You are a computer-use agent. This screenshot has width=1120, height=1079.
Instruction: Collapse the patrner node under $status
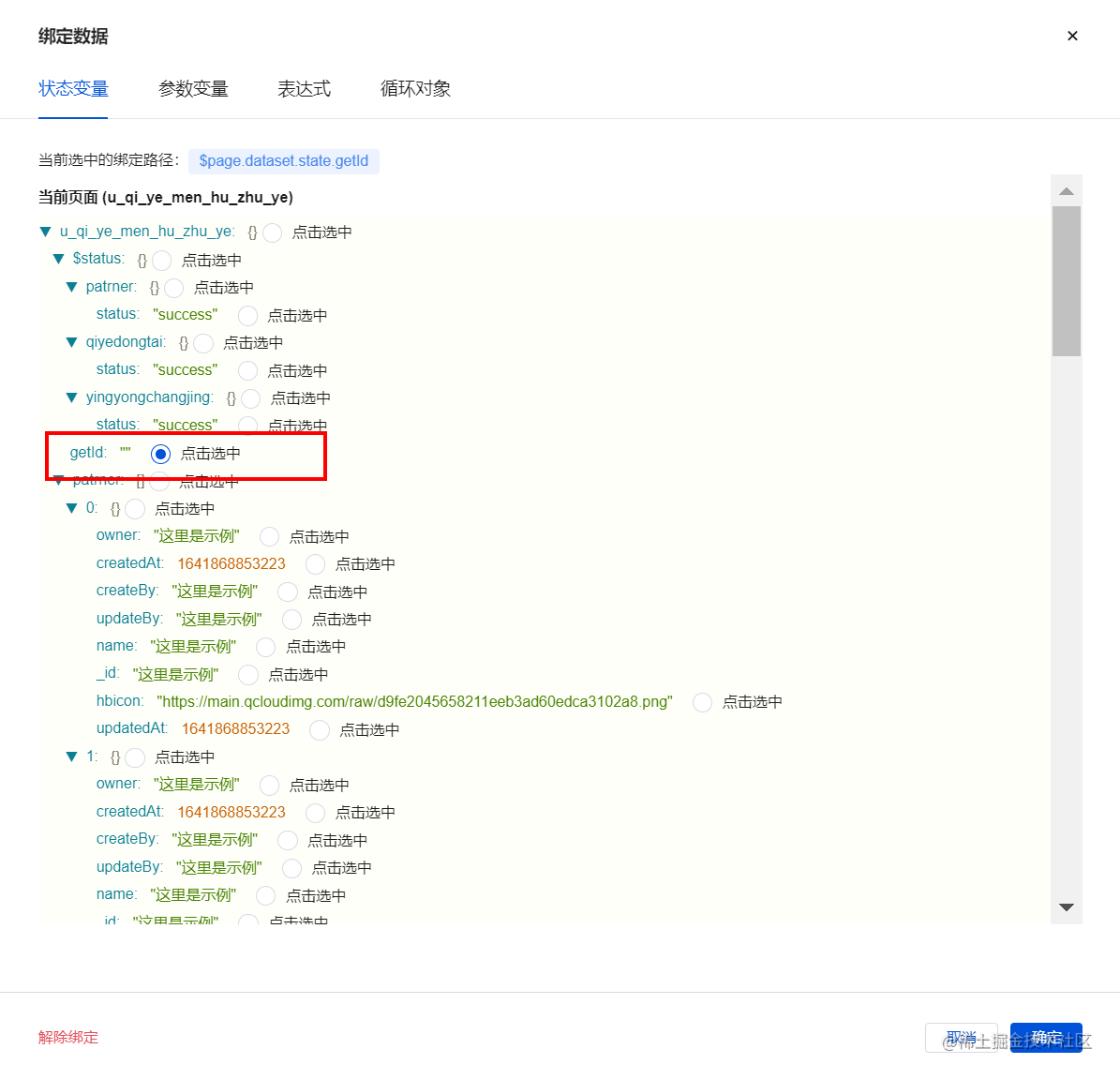(71, 287)
